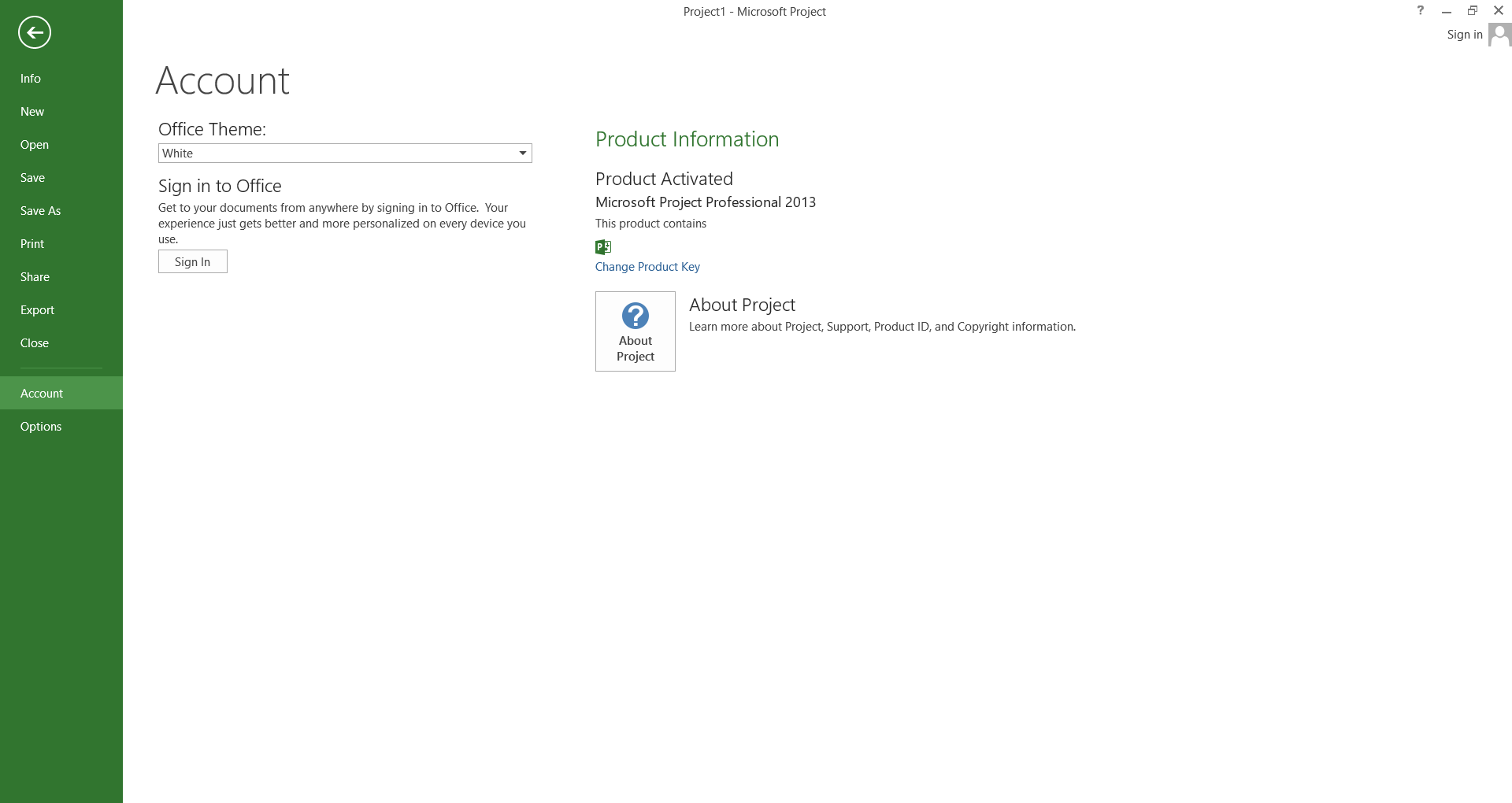Minimize the Microsoft Project window

(x=1447, y=11)
